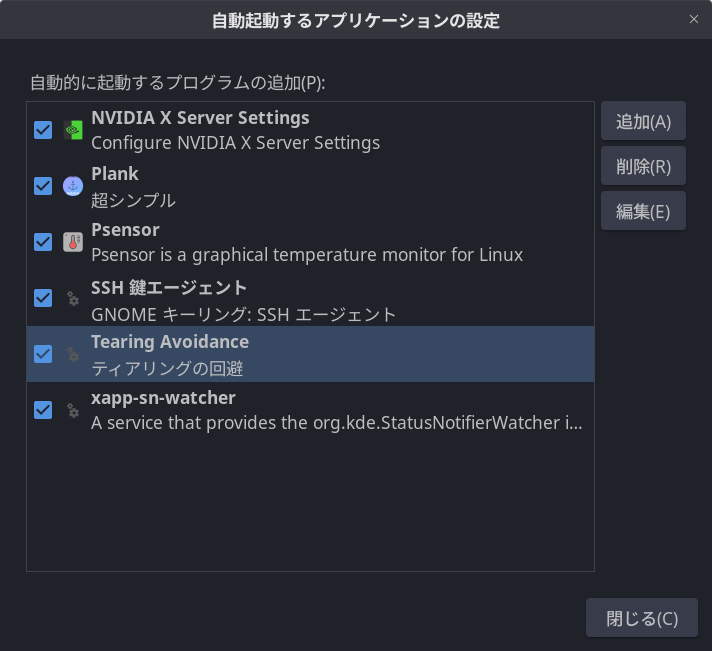Click the 閉じる(C) close button
The image size is (712, 651).
tap(642, 618)
